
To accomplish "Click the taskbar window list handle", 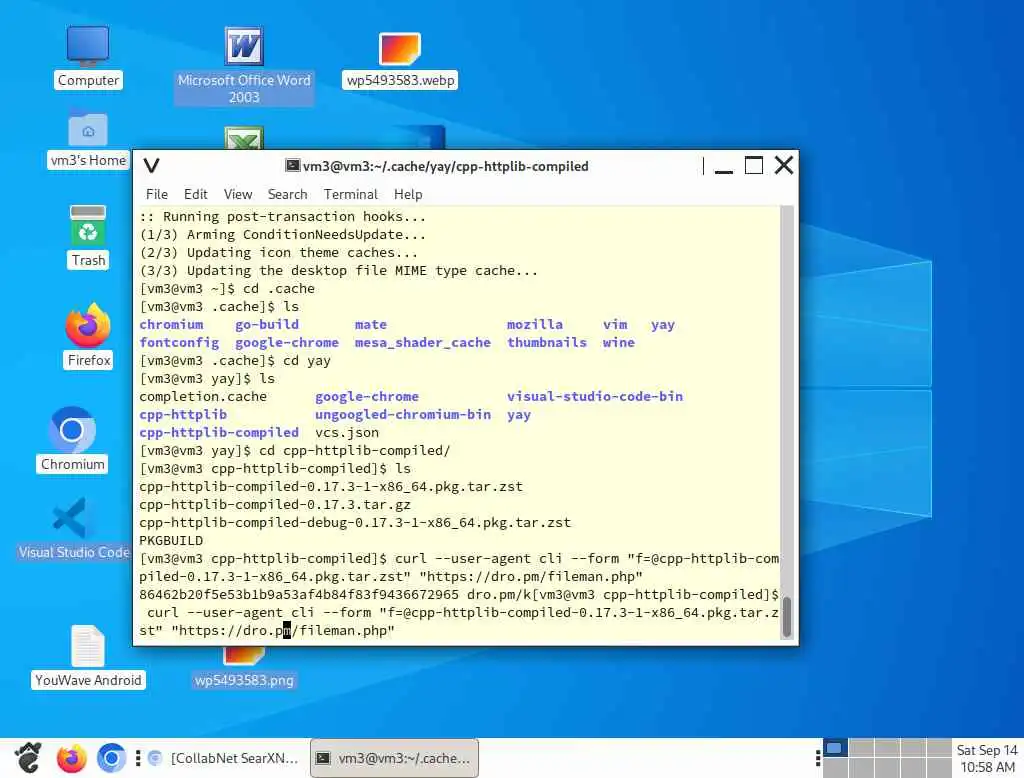I will (138, 758).
